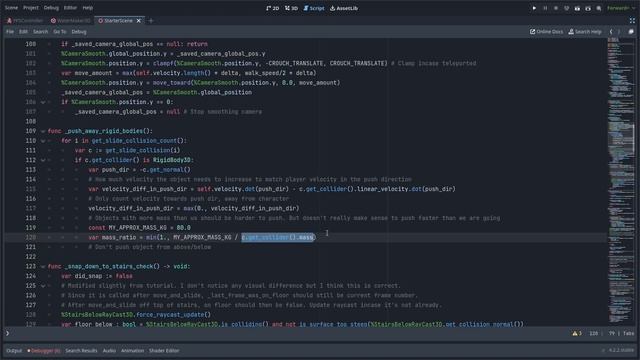Switch to the Script workspace
Screen dimensions: 640x360
(314, 8)
